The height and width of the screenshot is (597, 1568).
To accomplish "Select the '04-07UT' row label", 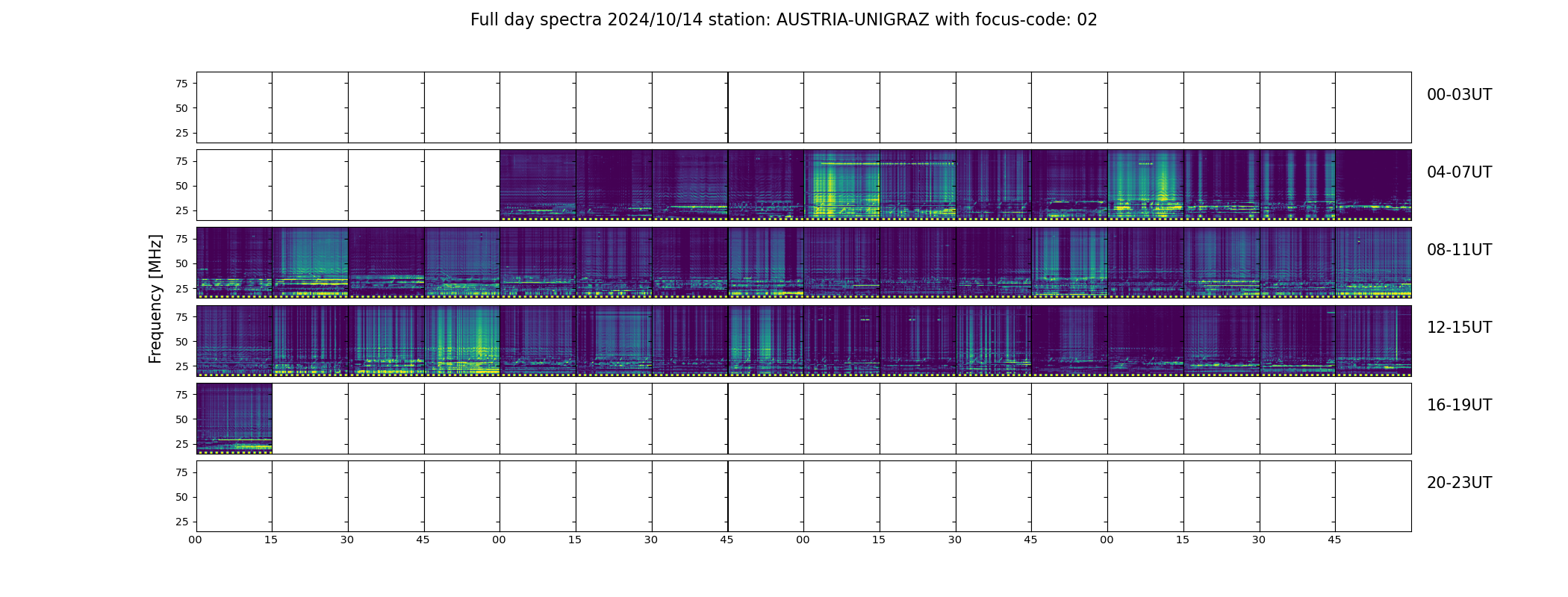I will [1459, 172].
